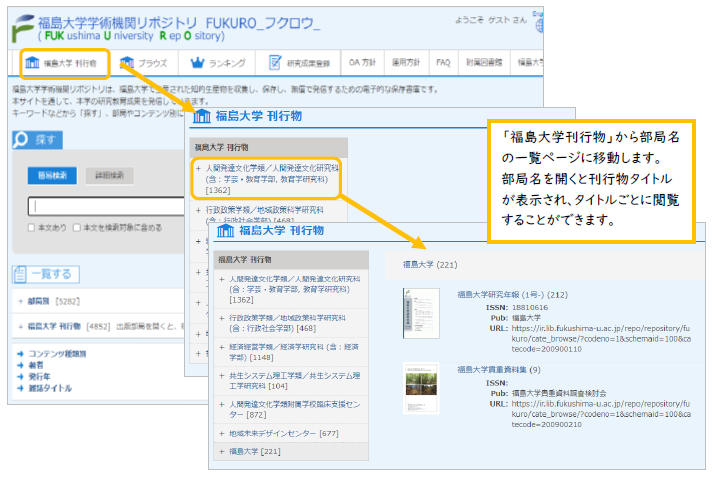Open 福島大学研究年報 (1号-) title link
The image size is (715, 479).
coord(512,295)
